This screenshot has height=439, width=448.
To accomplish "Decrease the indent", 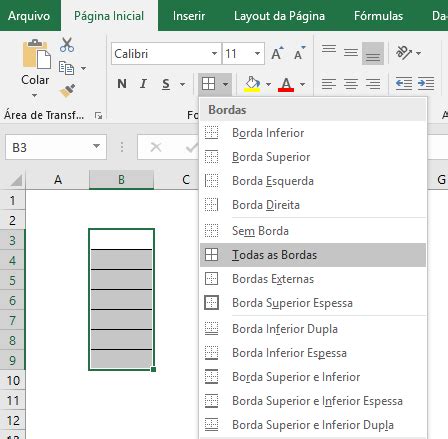I will point(404,83).
